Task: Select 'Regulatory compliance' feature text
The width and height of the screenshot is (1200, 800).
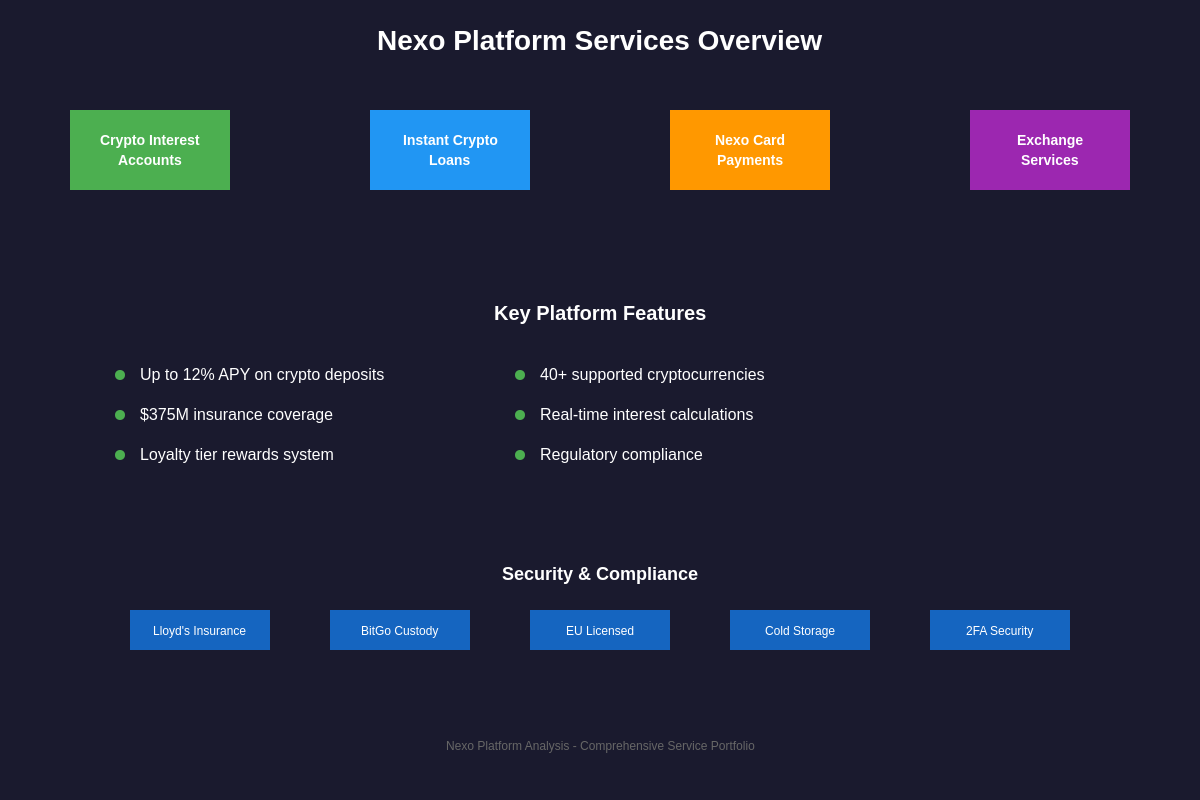Action: point(621,455)
